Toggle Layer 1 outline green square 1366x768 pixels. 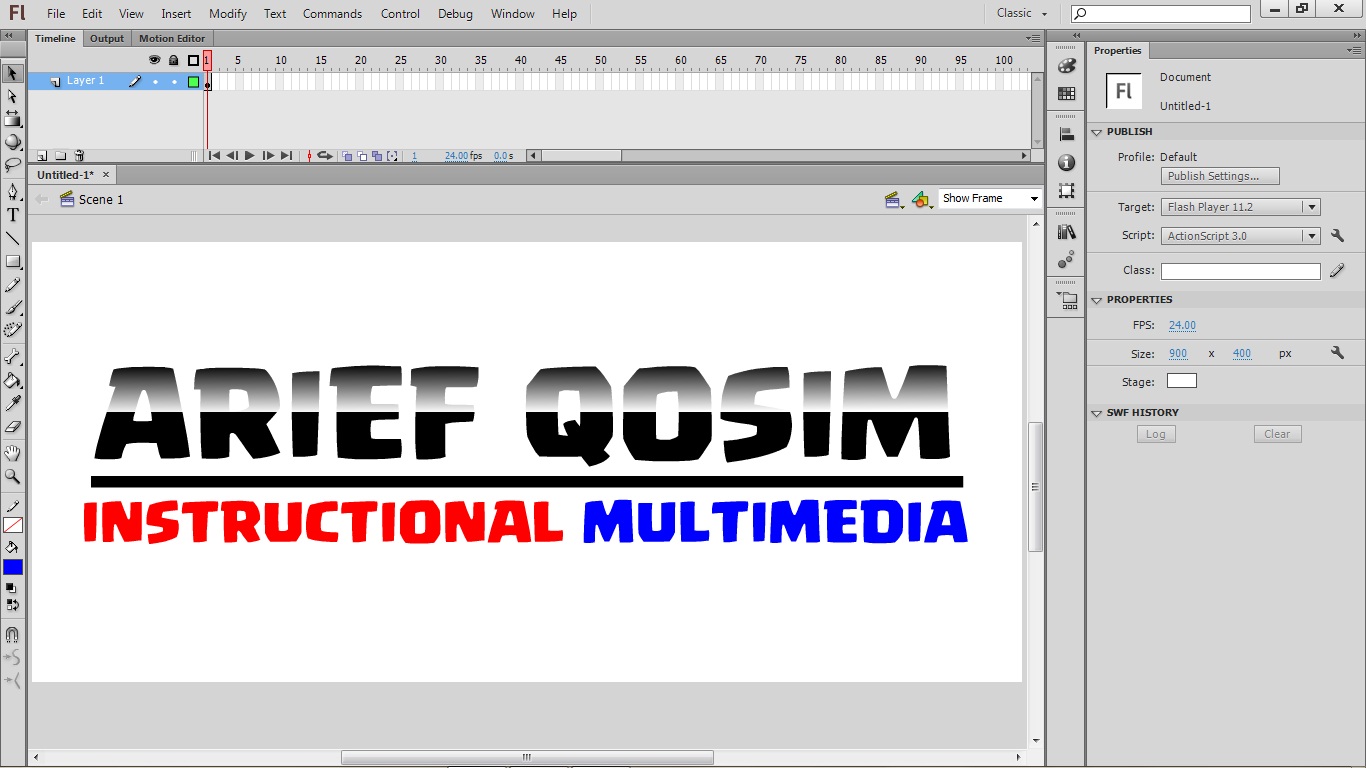pyautogui.click(x=193, y=81)
